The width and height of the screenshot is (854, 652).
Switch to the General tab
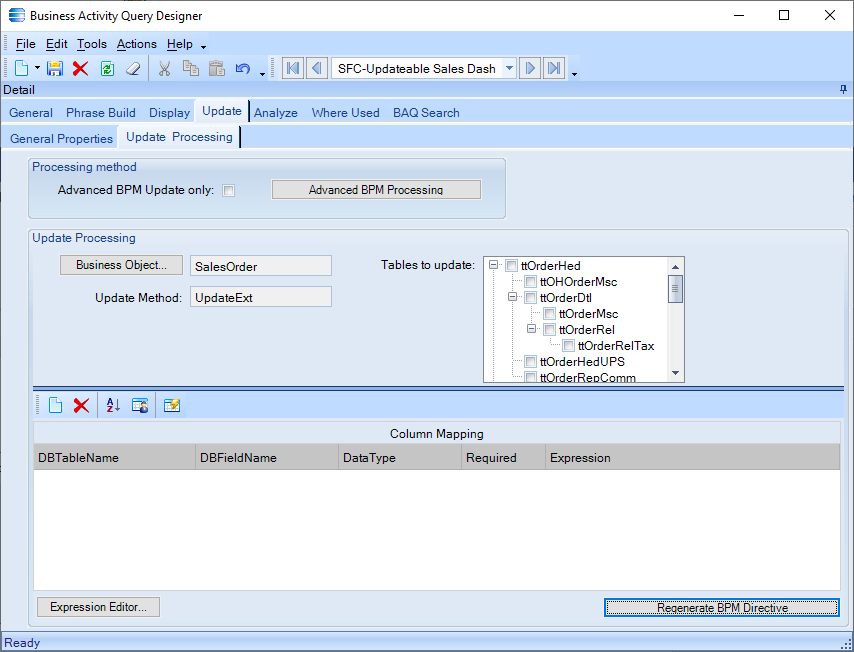click(31, 113)
